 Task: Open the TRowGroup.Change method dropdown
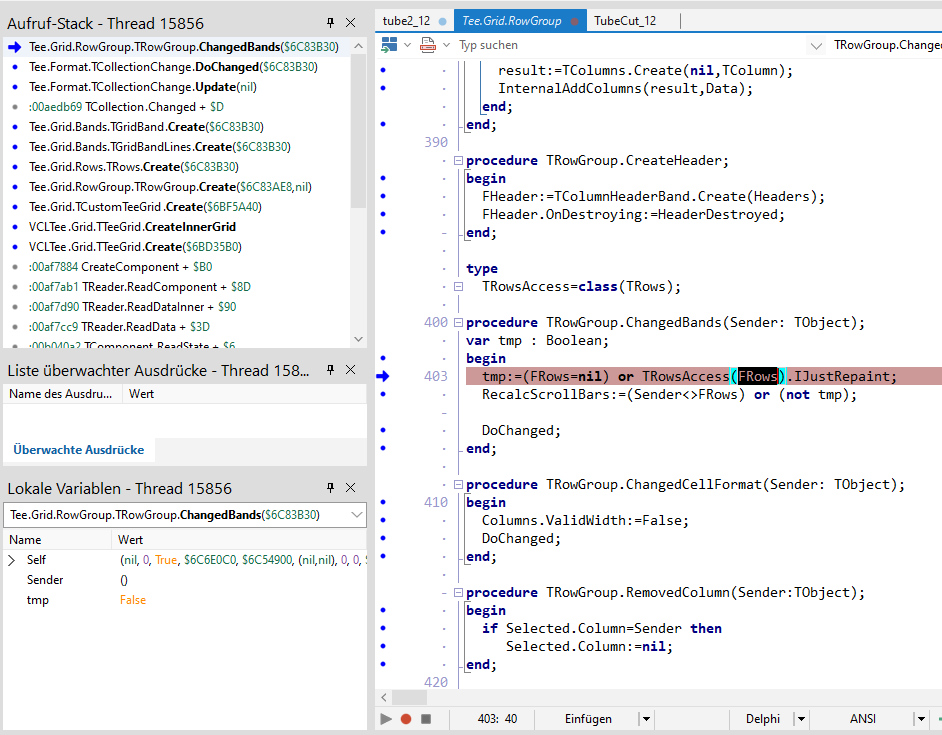pos(815,46)
